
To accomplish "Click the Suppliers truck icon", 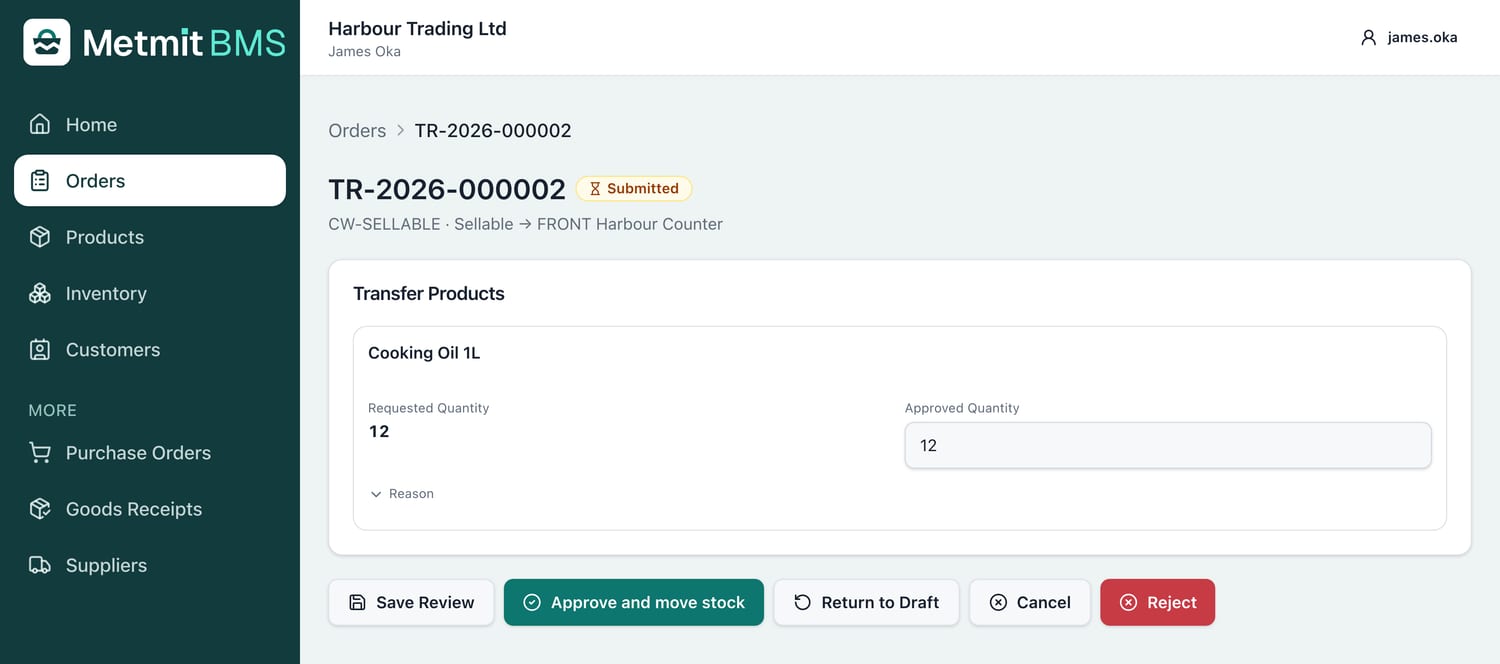I will (40, 565).
